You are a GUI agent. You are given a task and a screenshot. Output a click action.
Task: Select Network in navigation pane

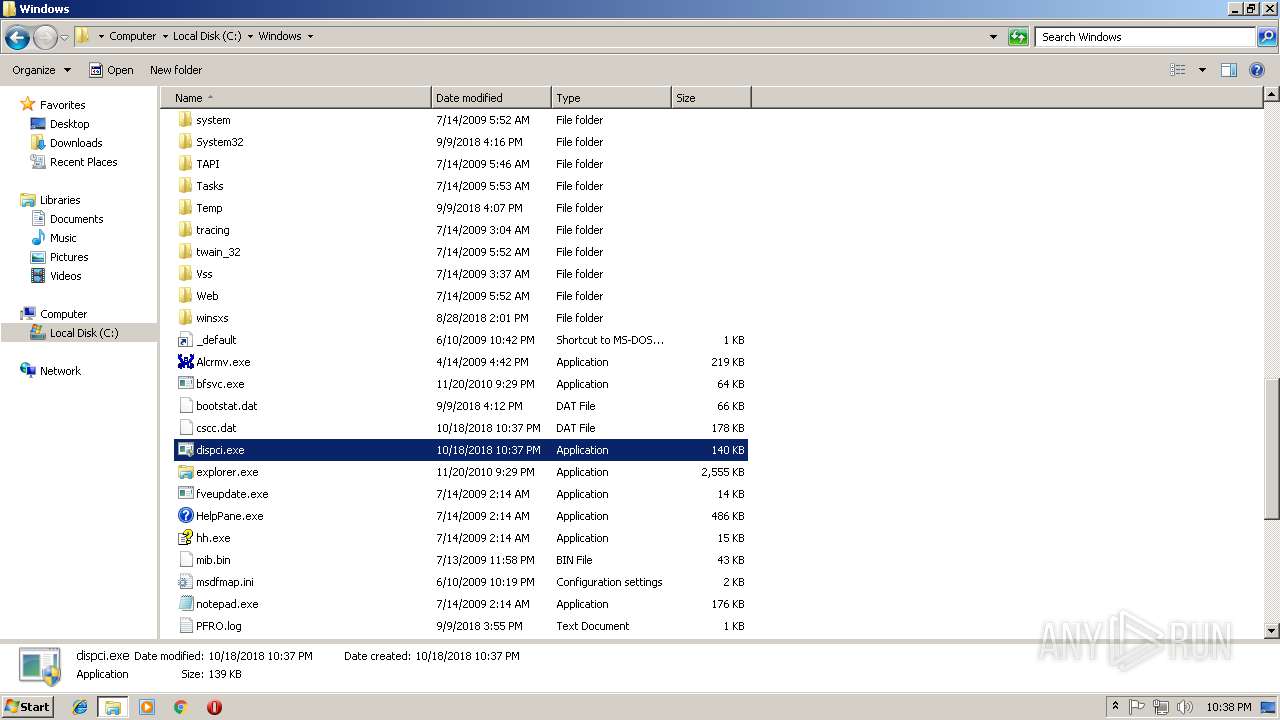(x=60, y=371)
